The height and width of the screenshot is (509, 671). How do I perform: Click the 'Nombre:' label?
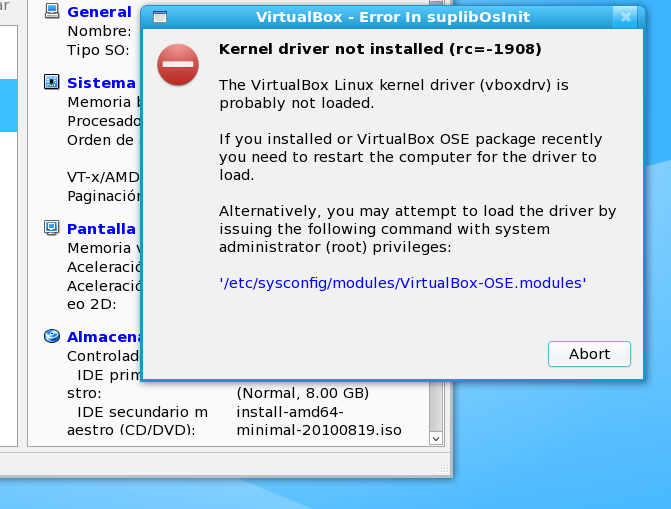point(99,31)
